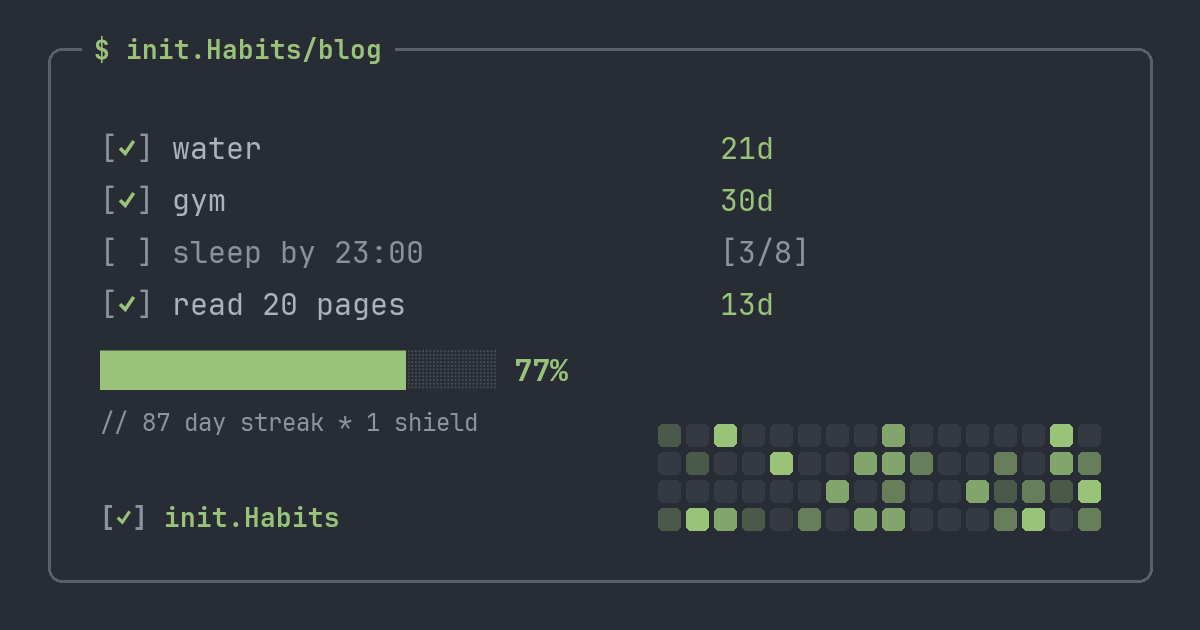This screenshot has height=630, width=1200.
Task: Click the sleep by 23:00 label
Action: coord(298,253)
